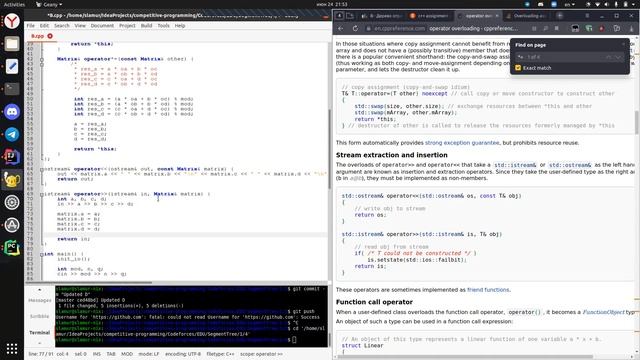Viewport: 640px width, 360px height.
Task: Follow the strong exception guarantee link
Action: [462, 143]
